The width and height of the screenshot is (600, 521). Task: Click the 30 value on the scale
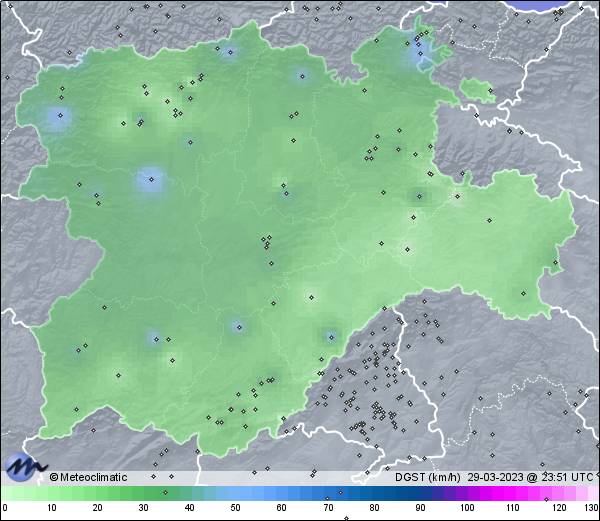click(x=143, y=508)
